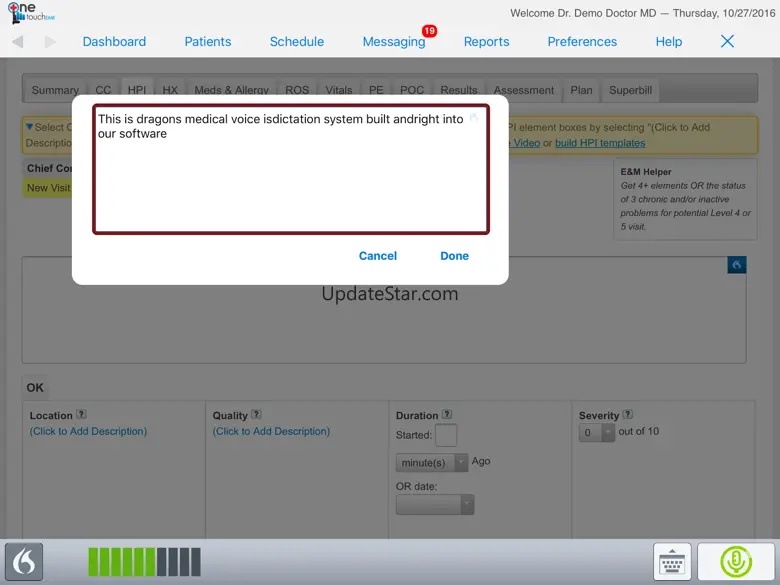
Task: Open the Schedule menu
Action: click(297, 42)
